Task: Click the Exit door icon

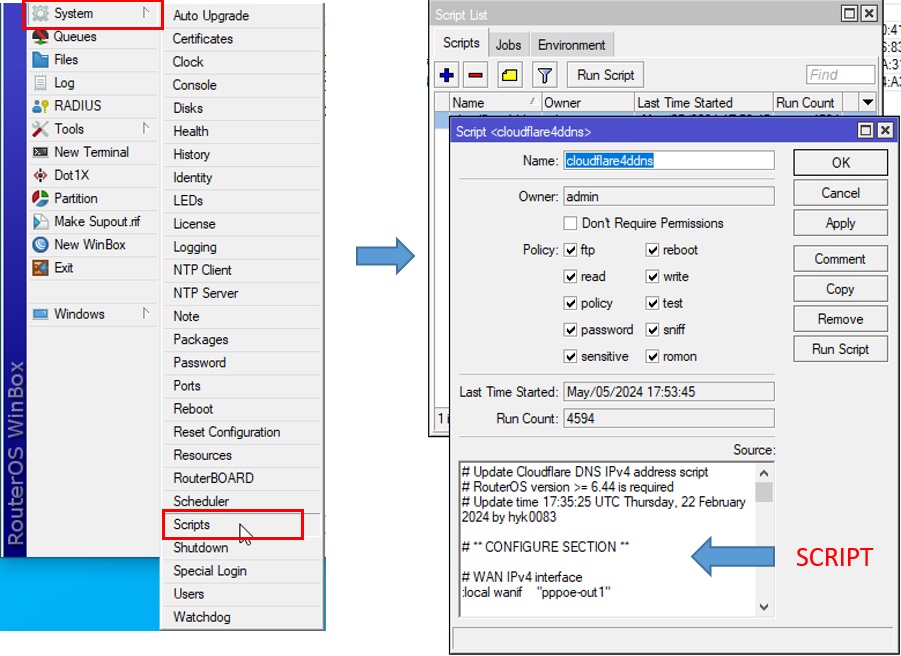Action: coord(40,268)
